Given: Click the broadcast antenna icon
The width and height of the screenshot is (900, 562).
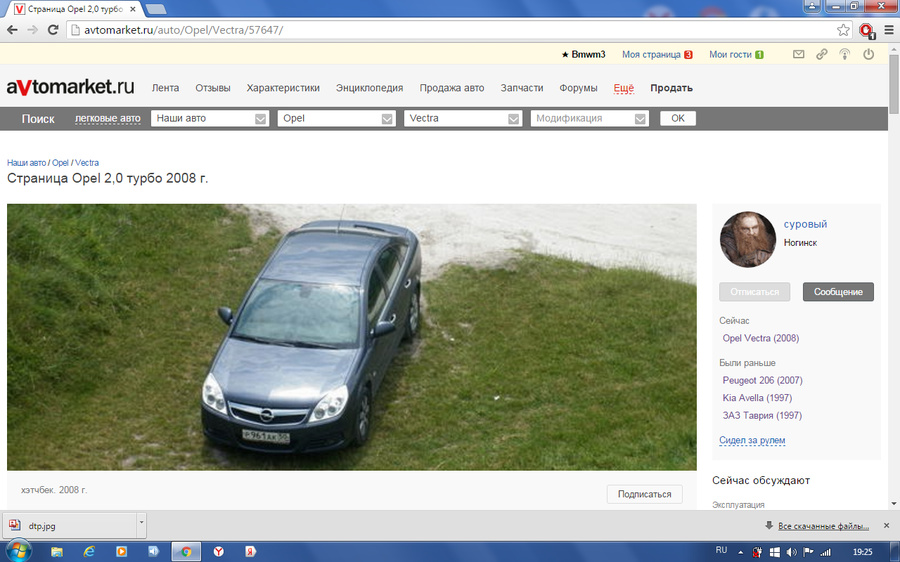Looking at the screenshot, I should pyautogui.click(x=844, y=55).
